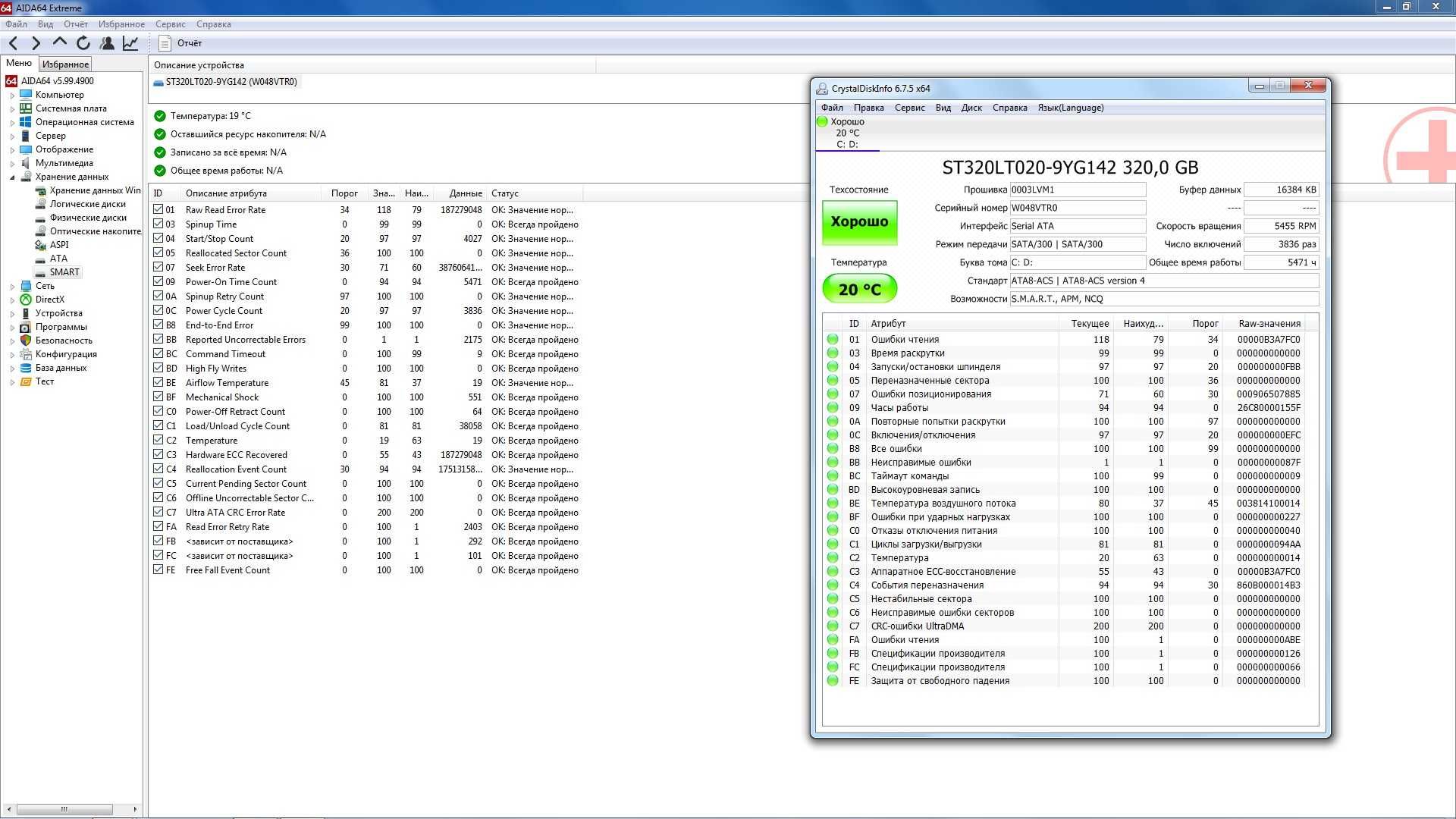Click horizontal scrollbar thumb in left panel
Image resolution: width=1456 pixels, height=819 pixels.
pyautogui.click(x=64, y=809)
